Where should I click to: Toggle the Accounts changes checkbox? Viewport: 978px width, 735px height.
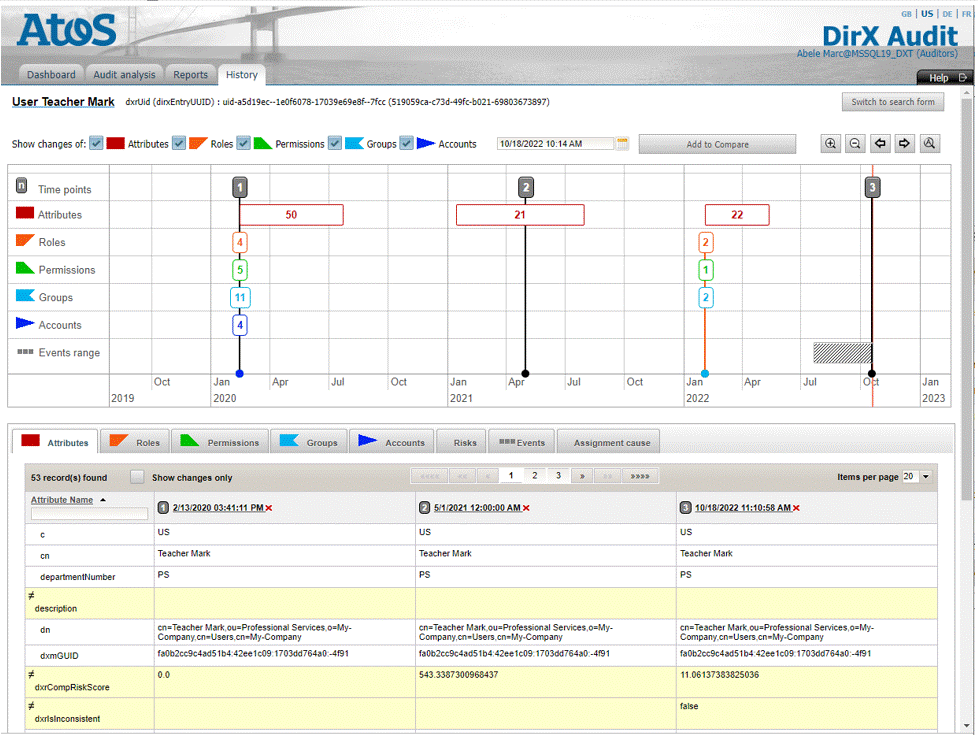(406, 144)
